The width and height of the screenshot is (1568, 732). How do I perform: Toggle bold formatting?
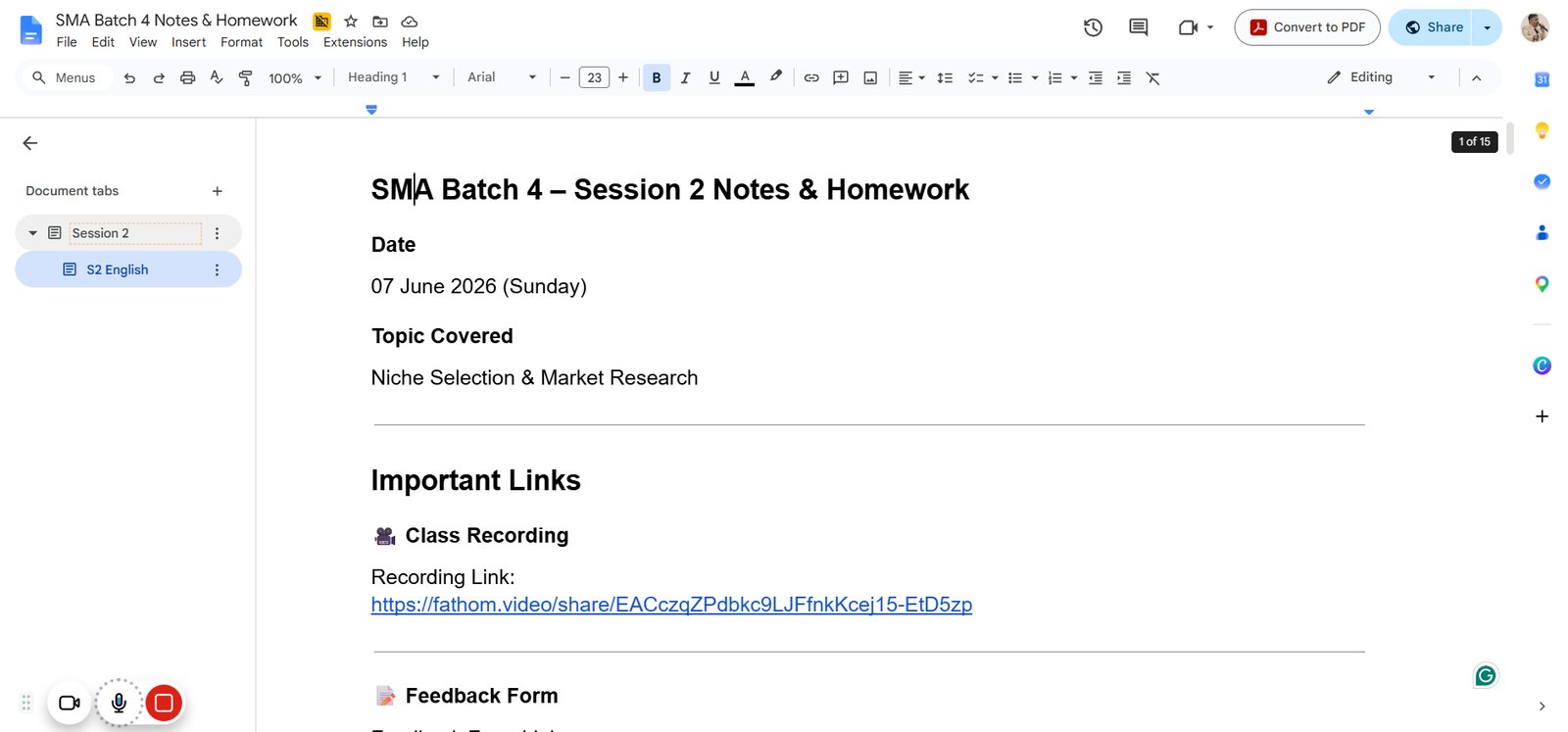(657, 78)
